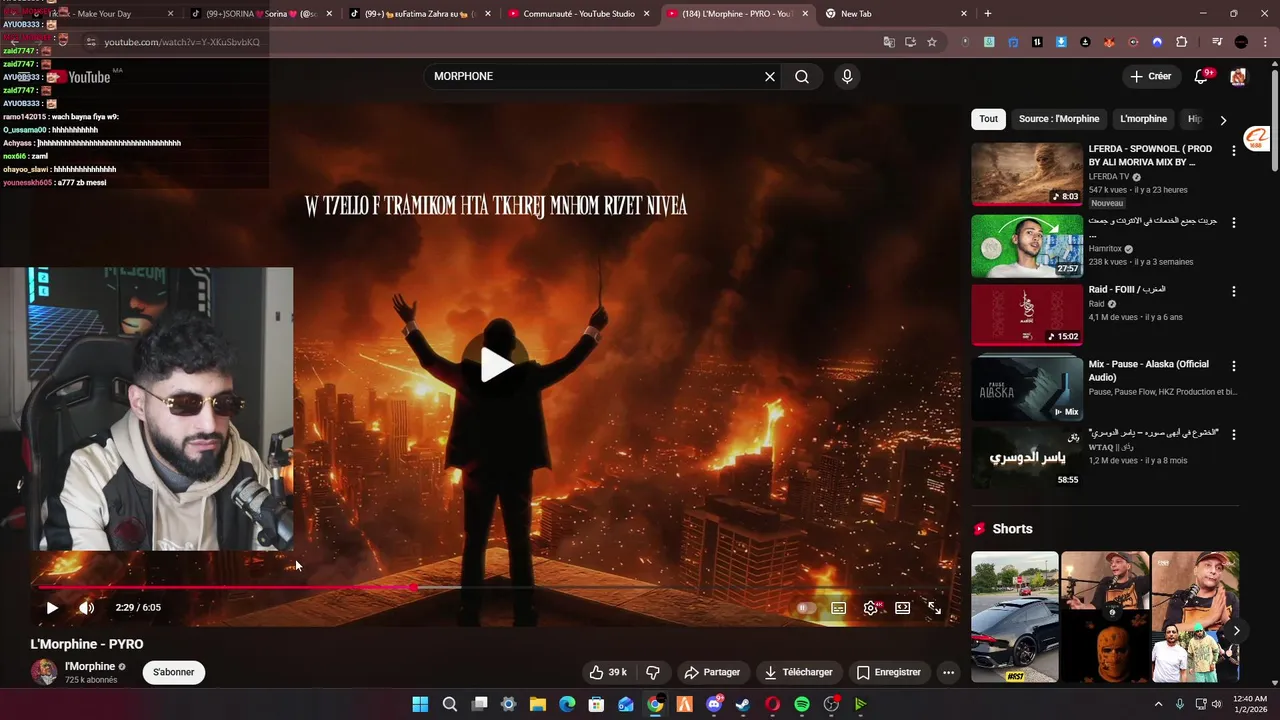Click the Télécharger download button

[x=798, y=672]
